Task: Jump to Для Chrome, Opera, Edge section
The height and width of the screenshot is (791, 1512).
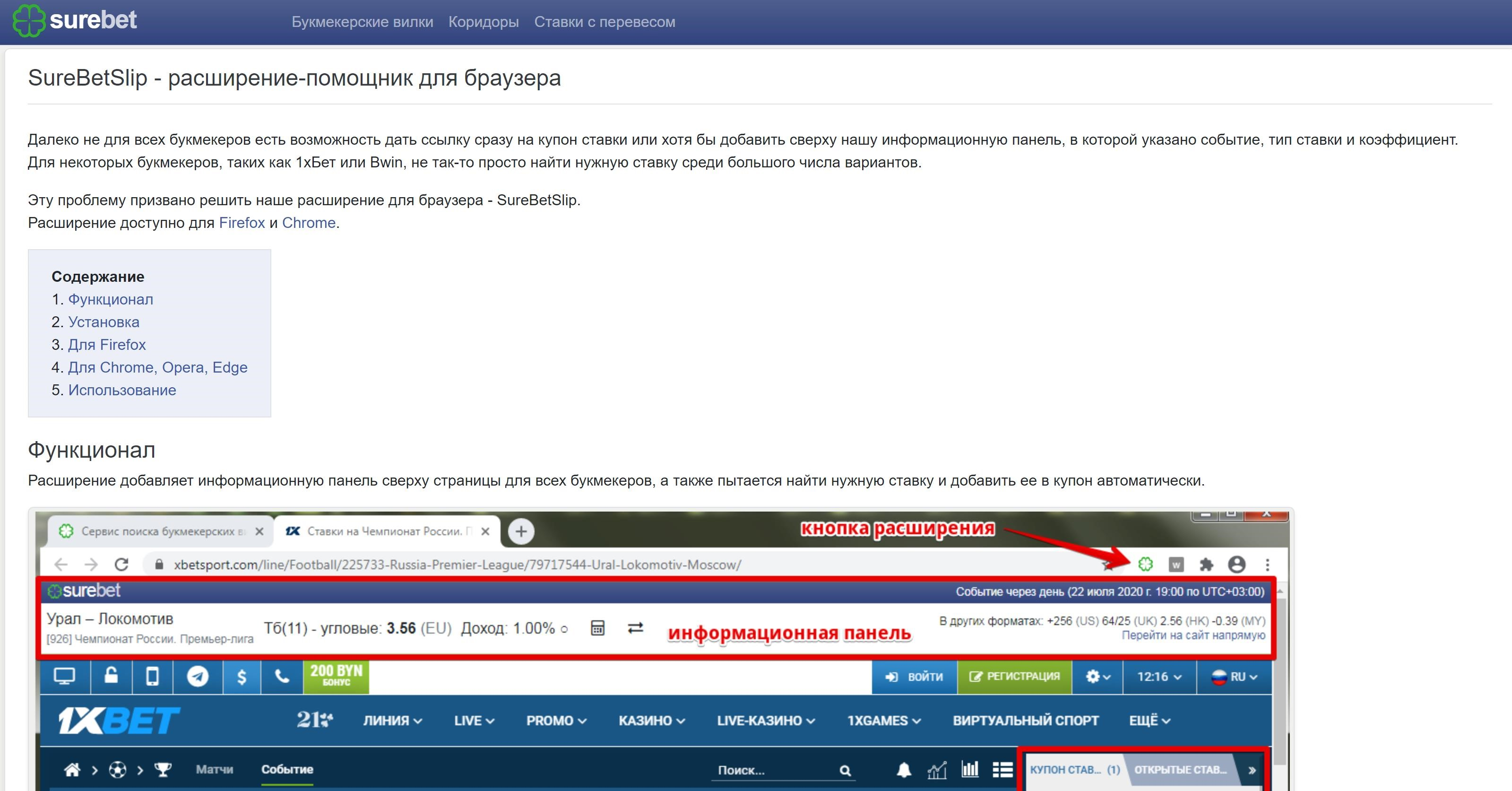Action: pos(158,368)
